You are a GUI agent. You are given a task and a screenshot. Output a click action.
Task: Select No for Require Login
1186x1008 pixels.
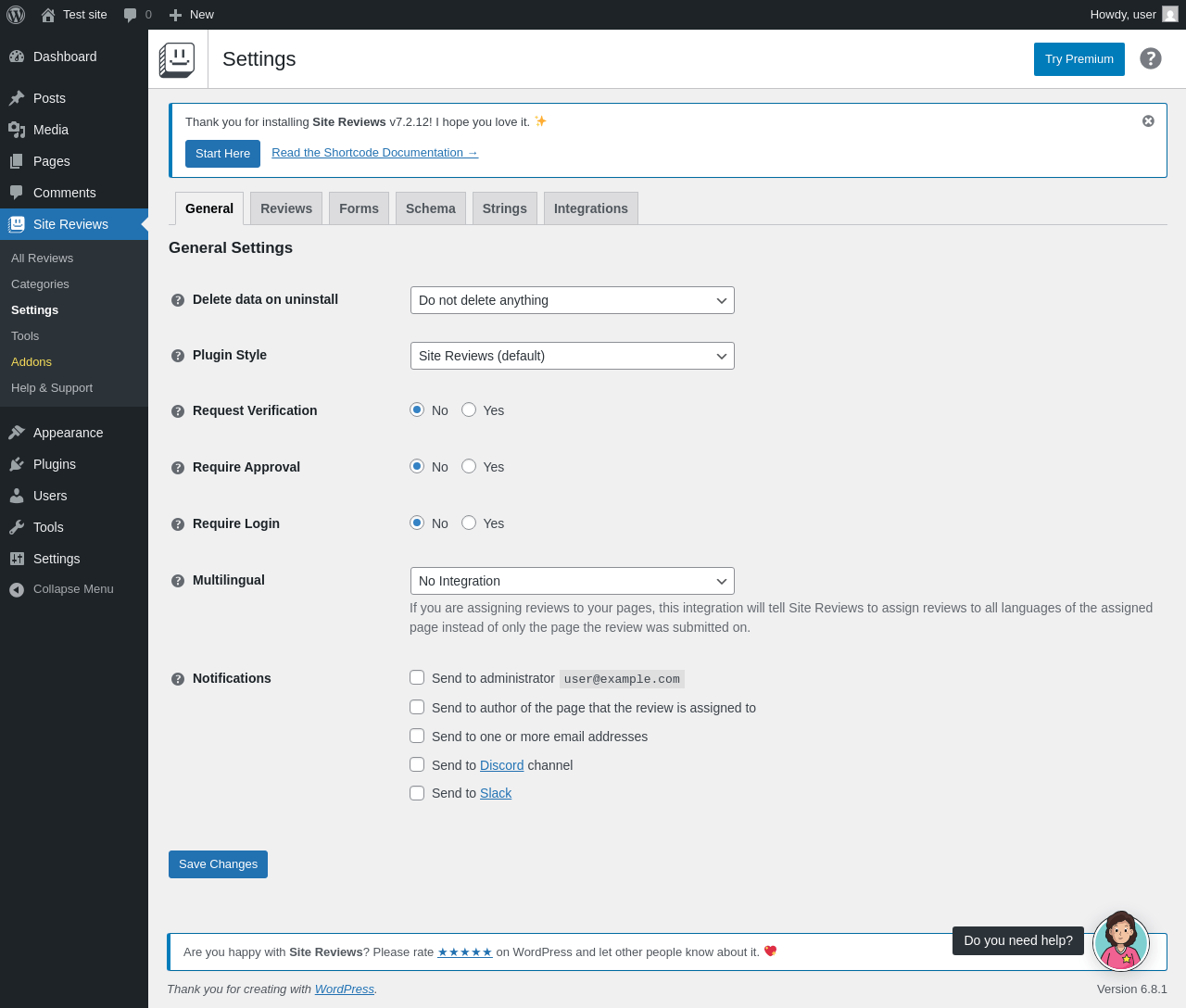point(417,523)
